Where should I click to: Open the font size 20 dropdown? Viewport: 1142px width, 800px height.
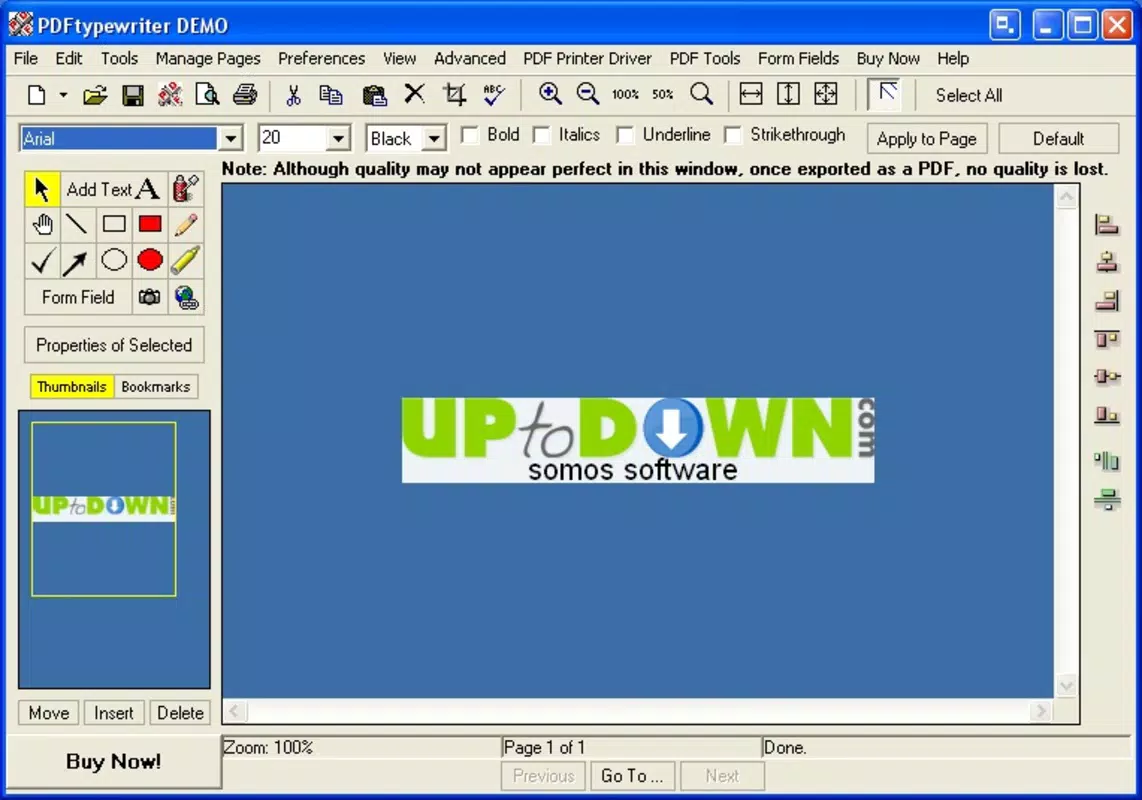pos(338,138)
